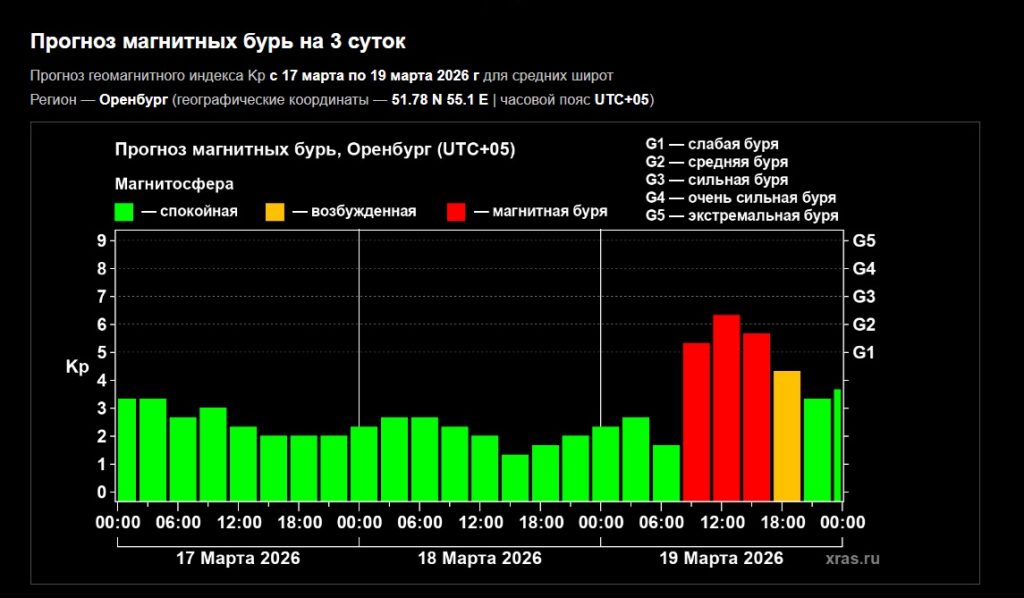Click the G5 label on right axis
This screenshot has width=1024, height=598.
(x=863, y=241)
